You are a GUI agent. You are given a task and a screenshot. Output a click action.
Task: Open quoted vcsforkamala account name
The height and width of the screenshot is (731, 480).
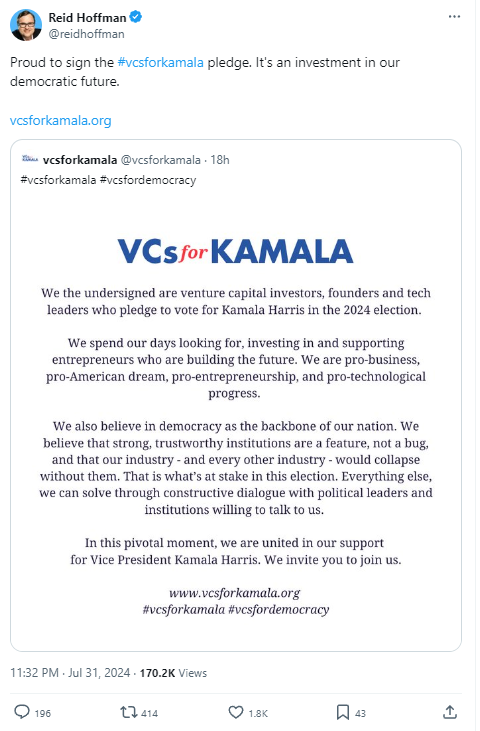[80, 160]
